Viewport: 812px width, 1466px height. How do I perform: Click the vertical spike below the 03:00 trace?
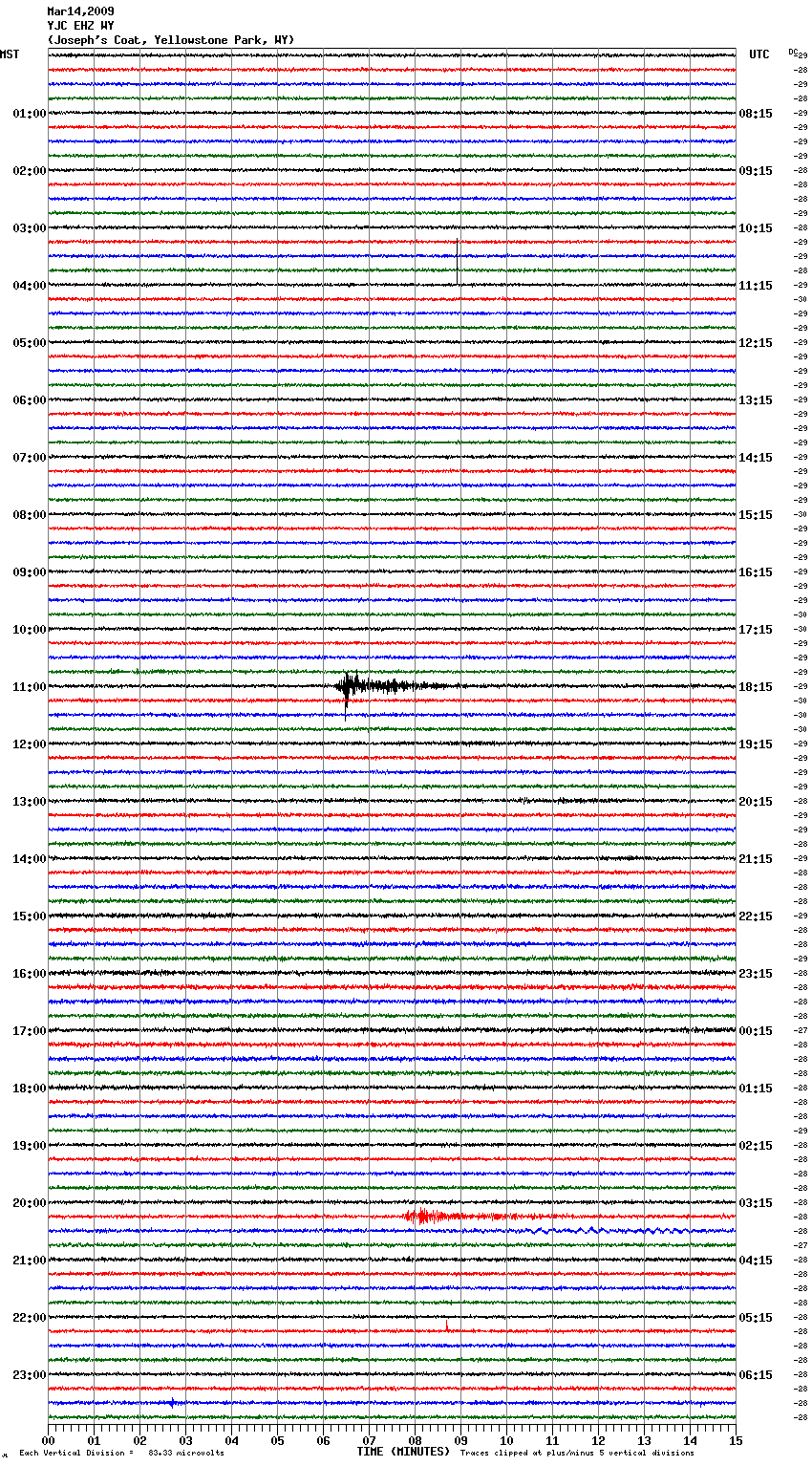point(458,260)
